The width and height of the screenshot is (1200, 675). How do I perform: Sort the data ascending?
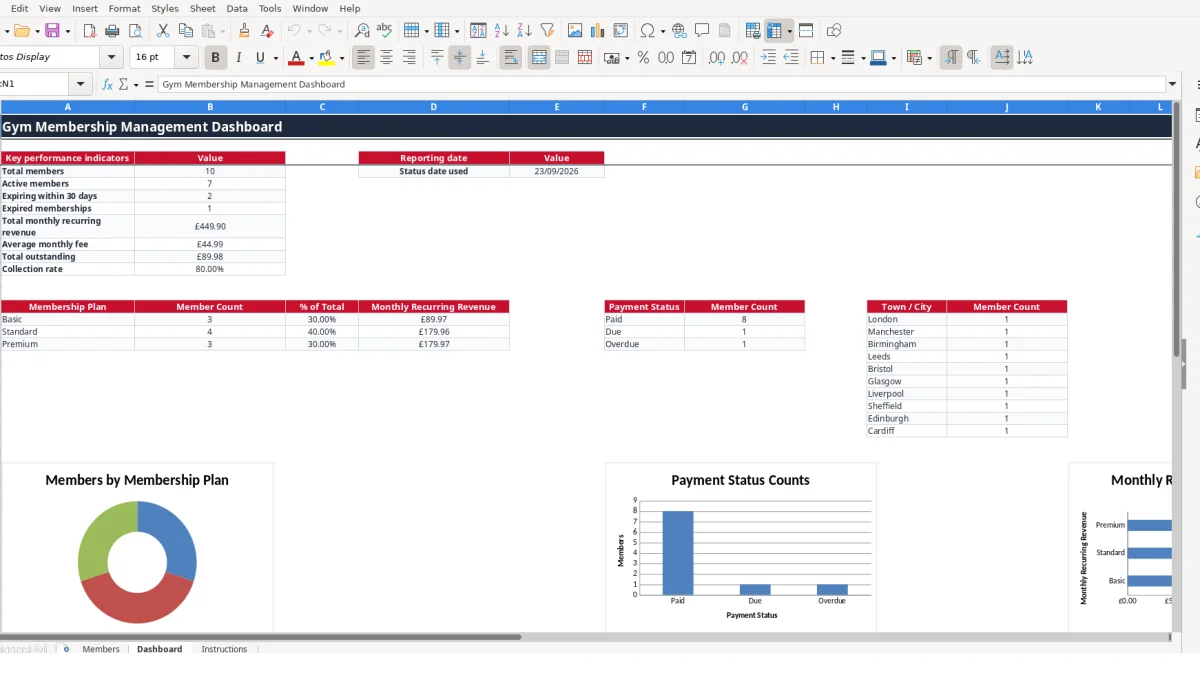click(502, 31)
